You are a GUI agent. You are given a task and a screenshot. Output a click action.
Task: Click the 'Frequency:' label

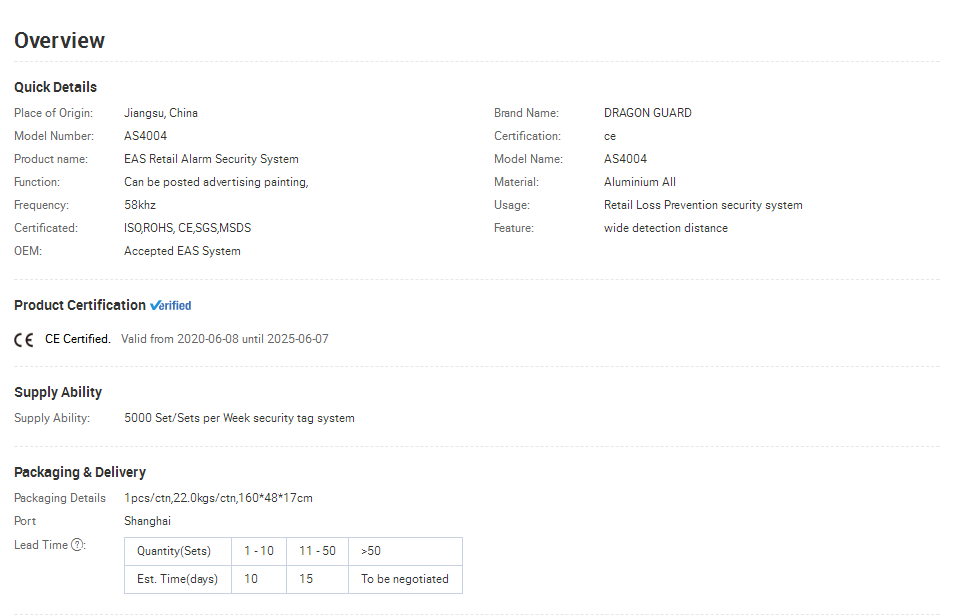pyautogui.click(x=41, y=205)
